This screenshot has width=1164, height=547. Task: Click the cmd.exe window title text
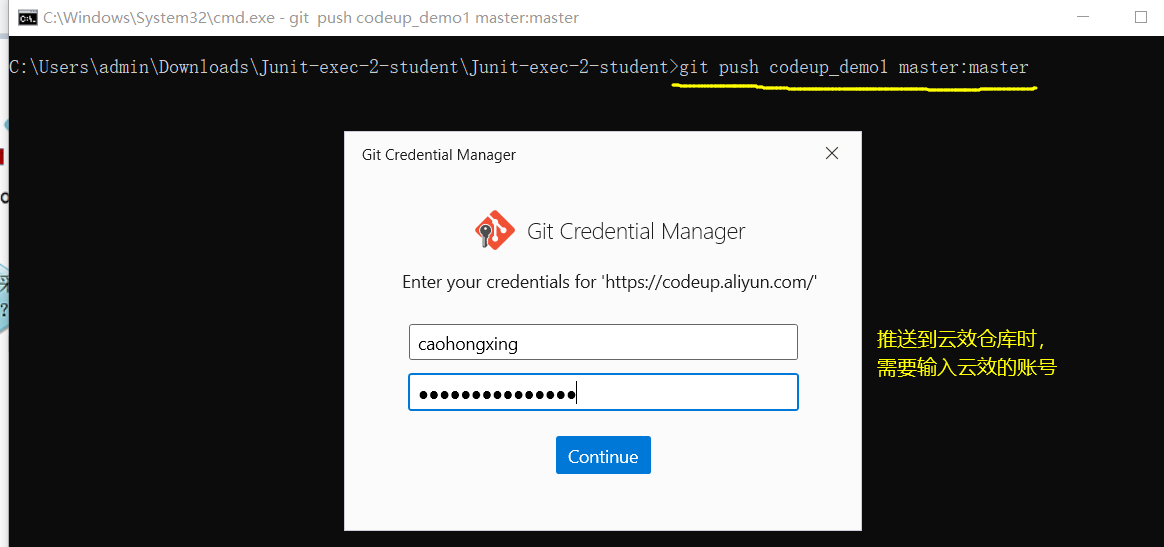[x=311, y=18]
